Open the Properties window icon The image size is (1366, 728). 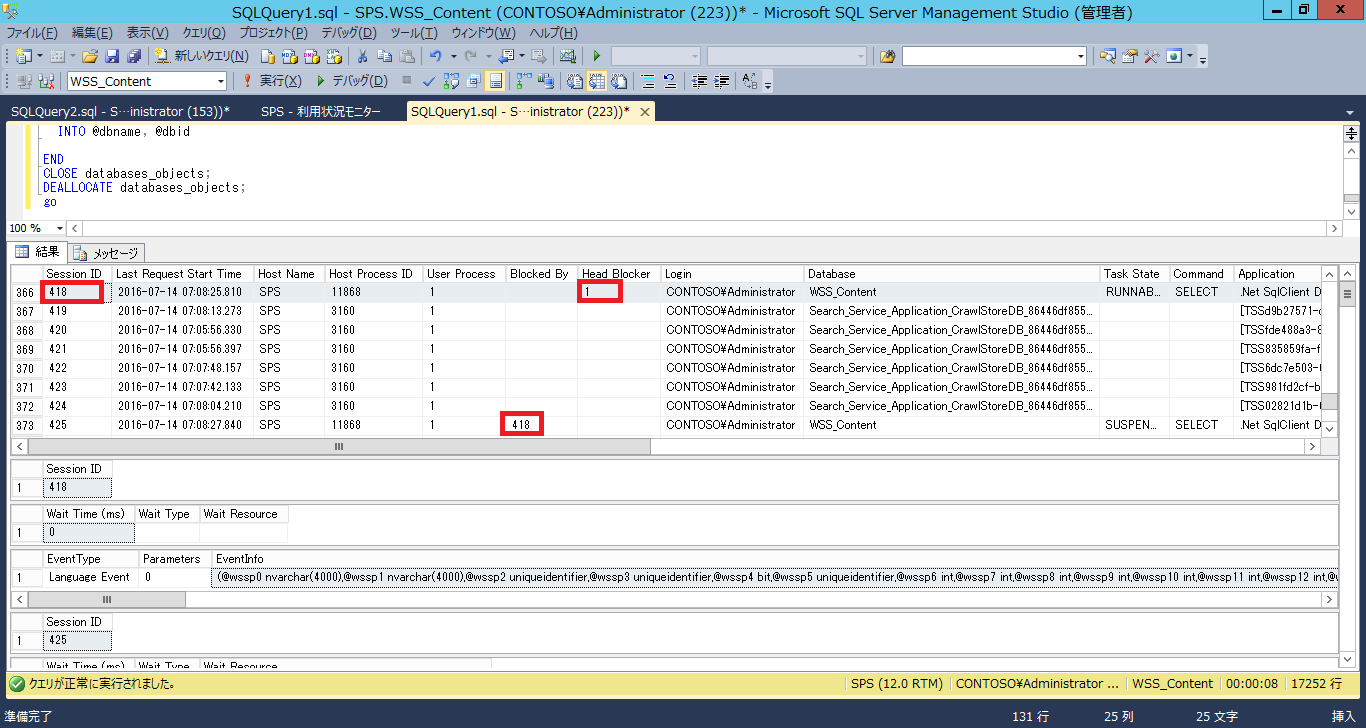pos(1129,56)
